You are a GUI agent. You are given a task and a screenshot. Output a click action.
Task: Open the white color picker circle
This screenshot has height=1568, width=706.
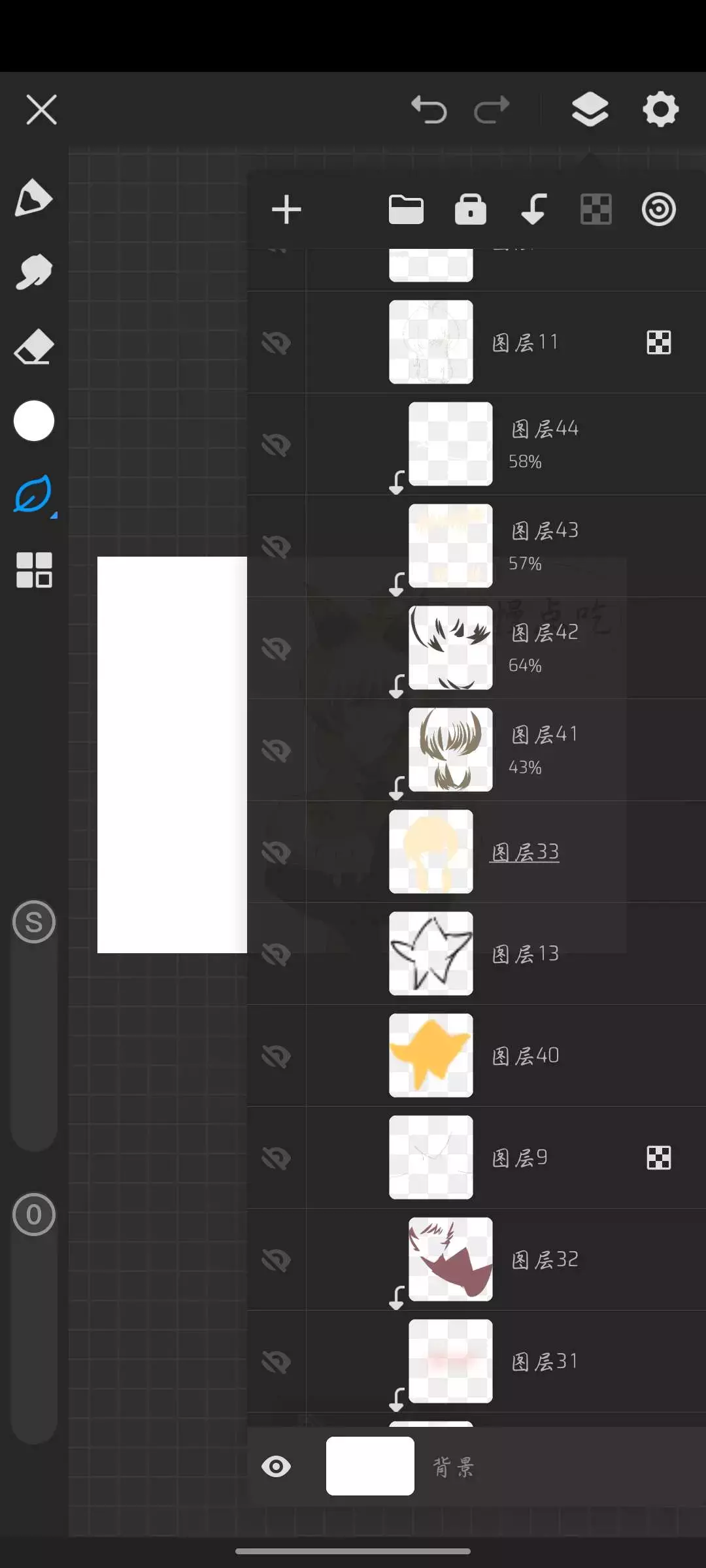tap(33, 421)
